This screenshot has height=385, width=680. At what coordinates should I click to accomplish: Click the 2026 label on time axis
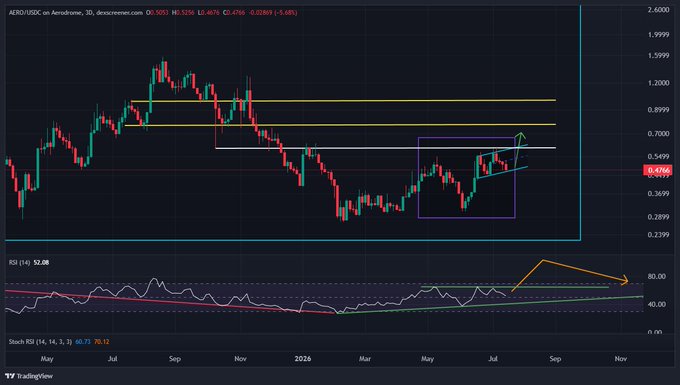pyautogui.click(x=303, y=359)
